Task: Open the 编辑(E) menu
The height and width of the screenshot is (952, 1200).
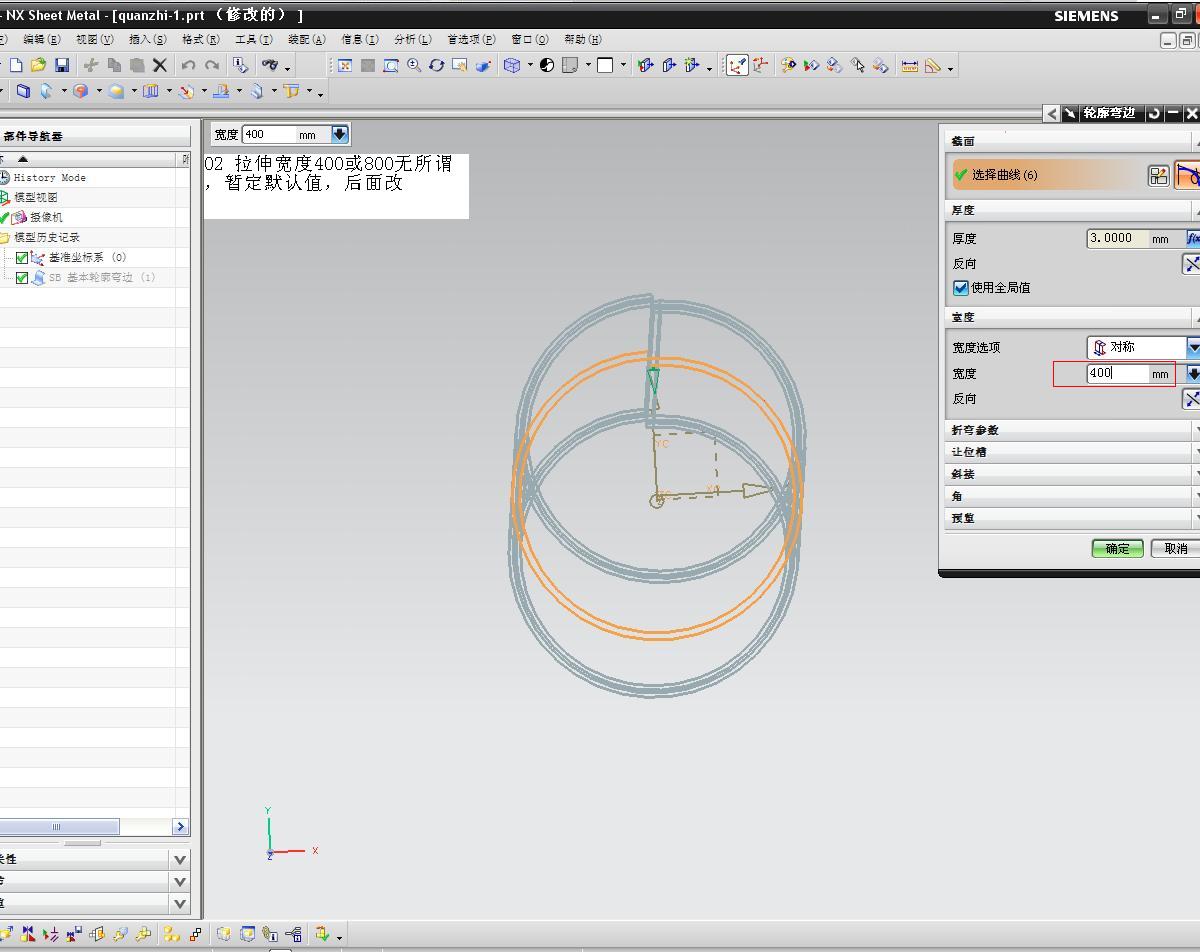Action: pyautogui.click(x=41, y=39)
